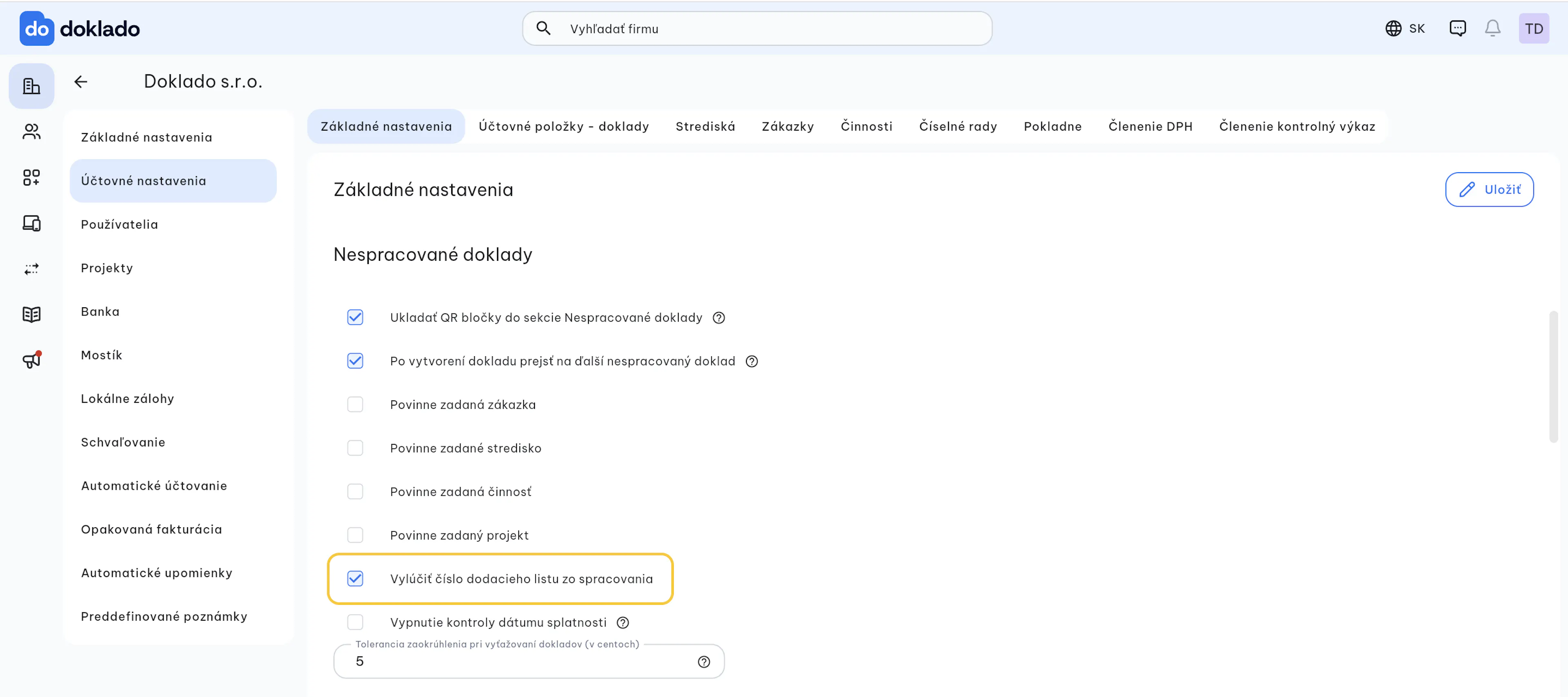Go back with the left arrow
Screen dimensions: 1568x697
tap(81, 82)
